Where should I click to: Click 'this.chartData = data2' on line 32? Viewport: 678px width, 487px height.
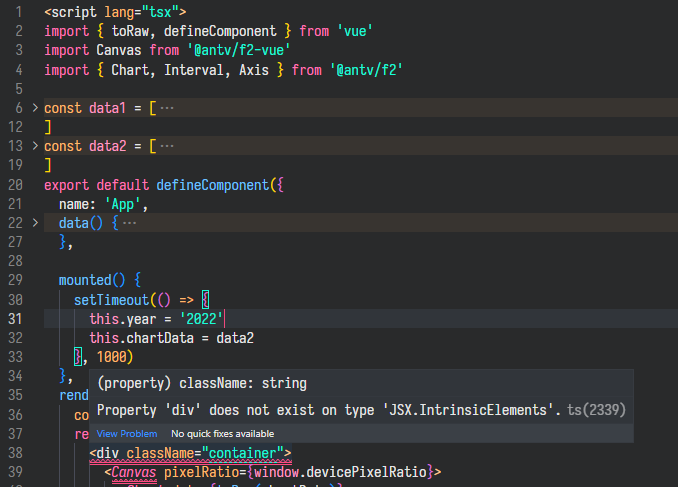pos(172,338)
